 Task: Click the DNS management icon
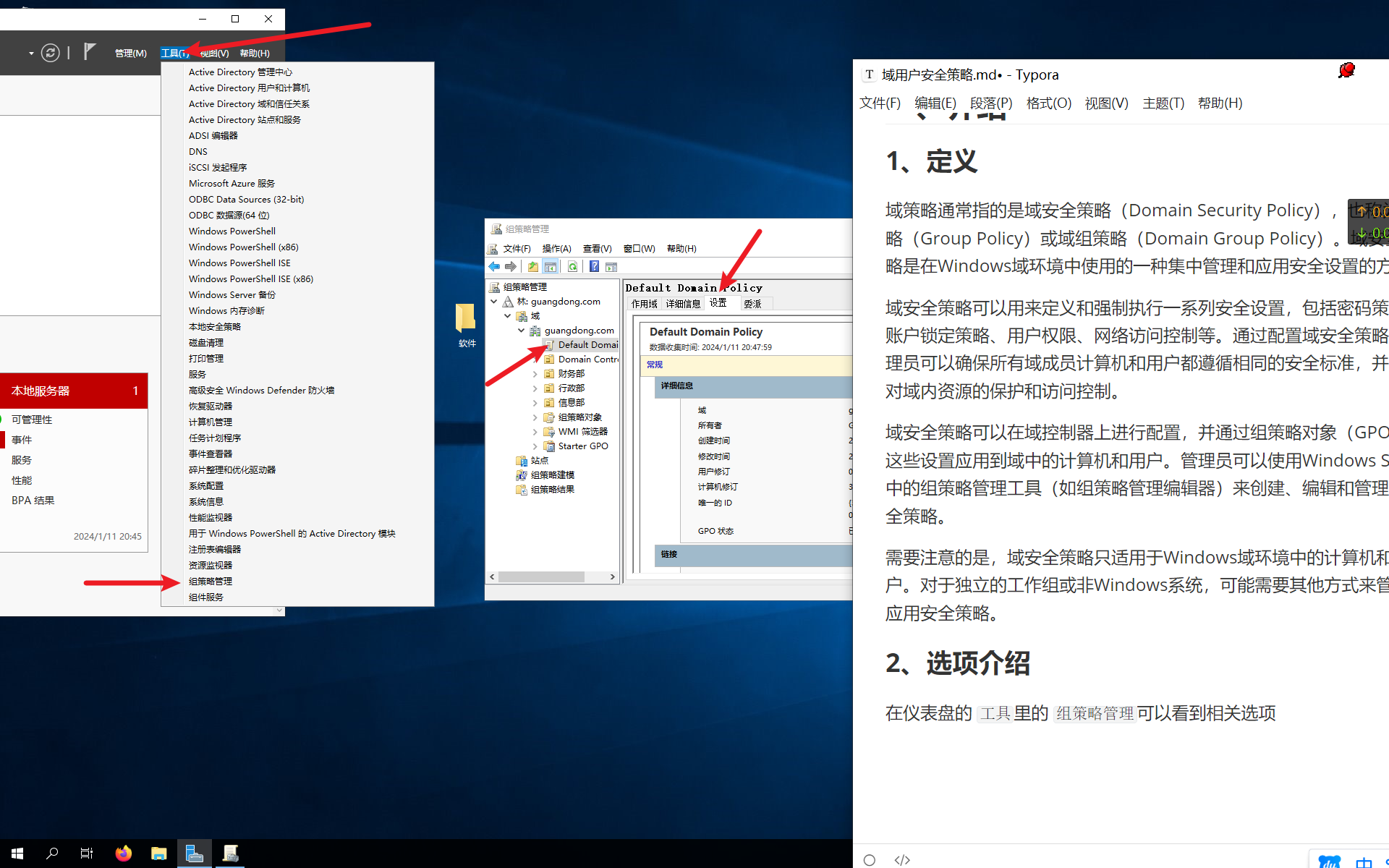[197, 151]
